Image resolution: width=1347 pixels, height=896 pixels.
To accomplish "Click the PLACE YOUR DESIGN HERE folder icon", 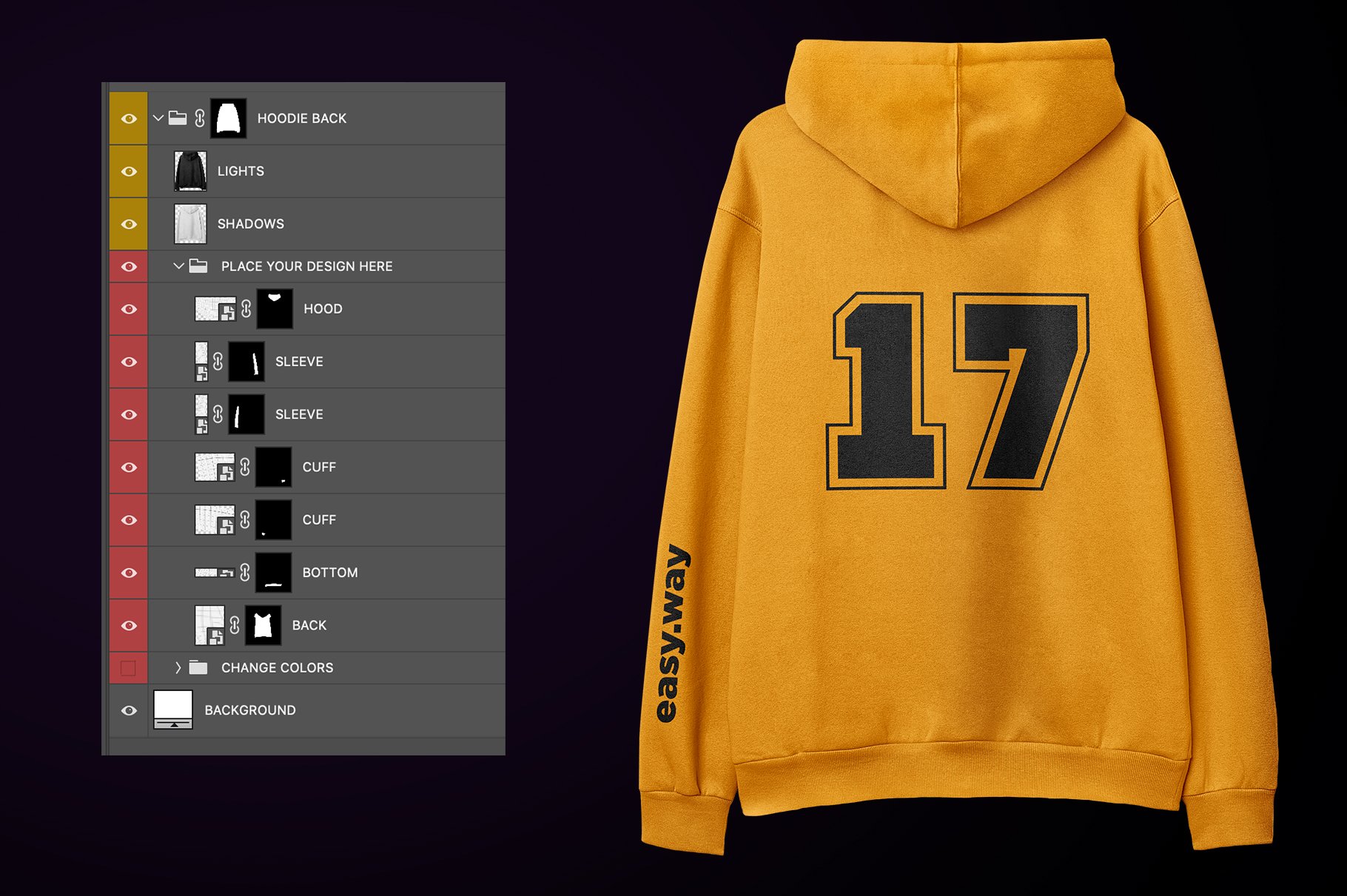I will pyautogui.click(x=198, y=266).
